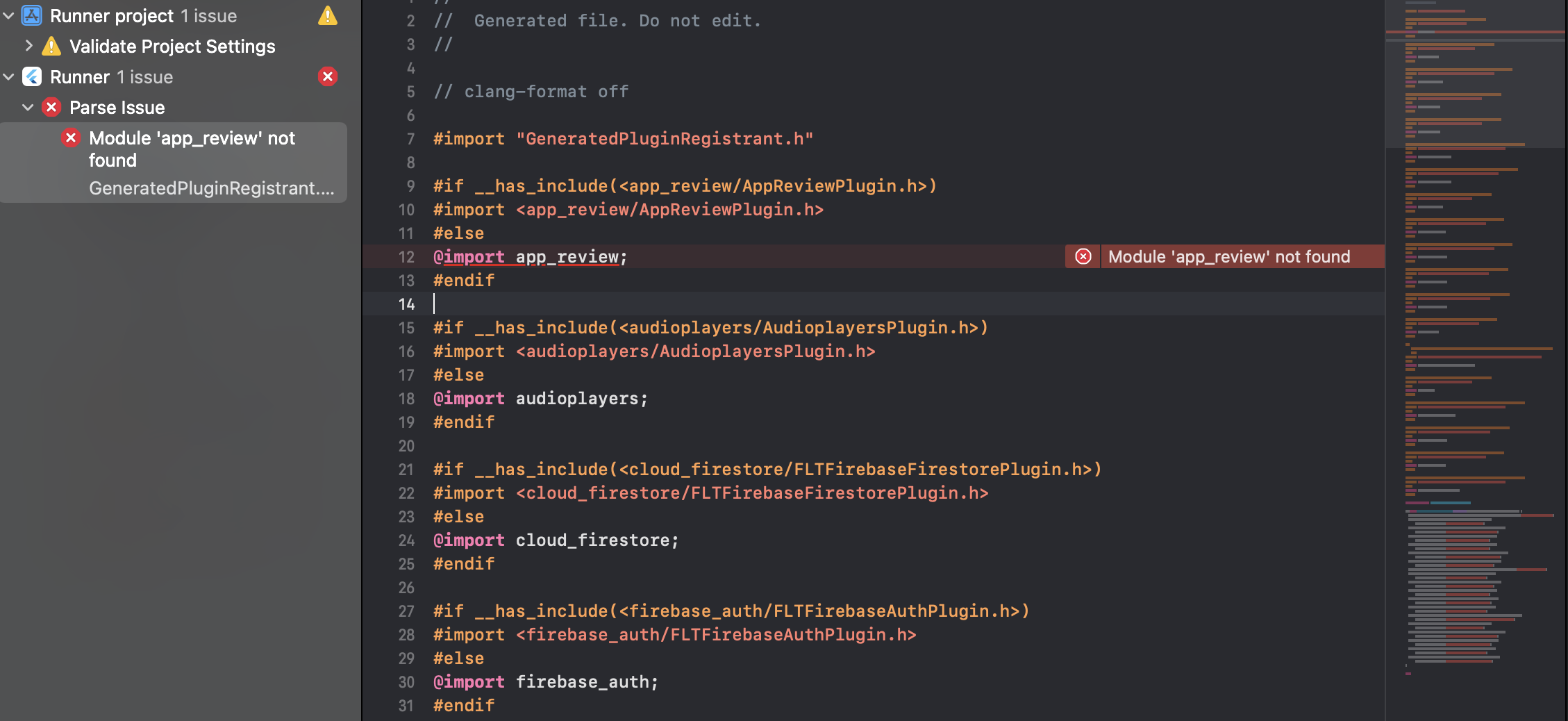Click the red error icon beside Parse Issue
Viewport: 1568px width, 721px height.
(51, 107)
